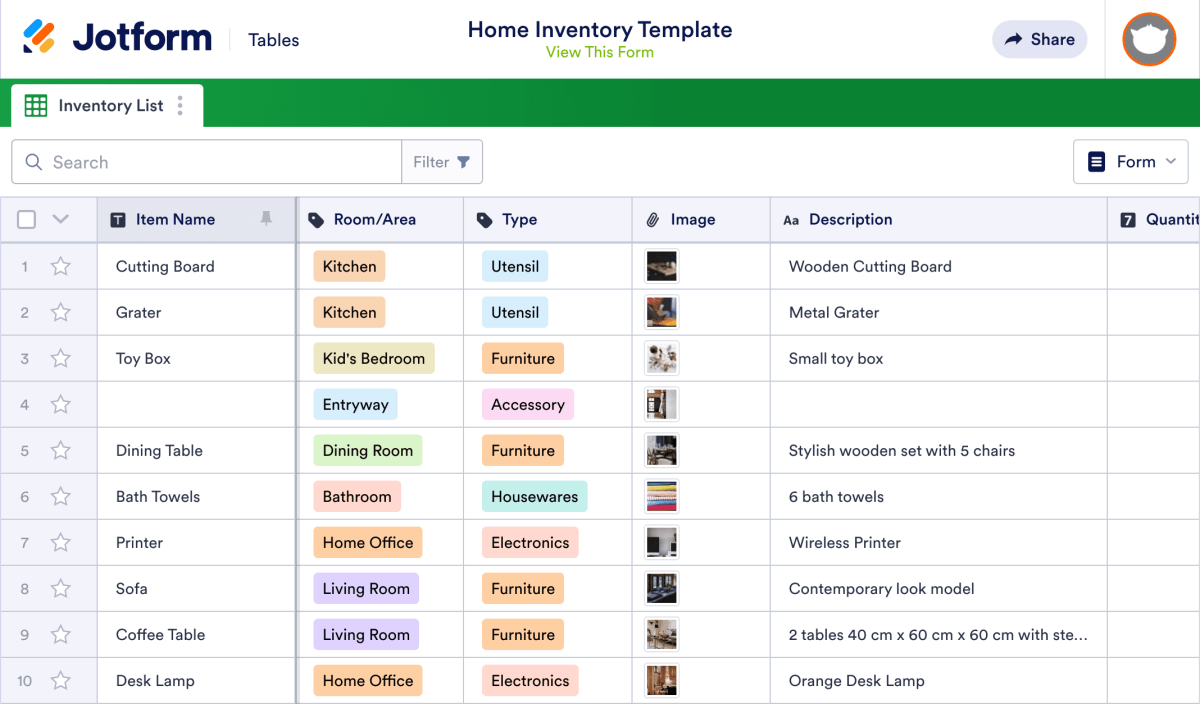Open the Filter options
The width and height of the screenshot is (1200, 704).
(x=442, y=161)
